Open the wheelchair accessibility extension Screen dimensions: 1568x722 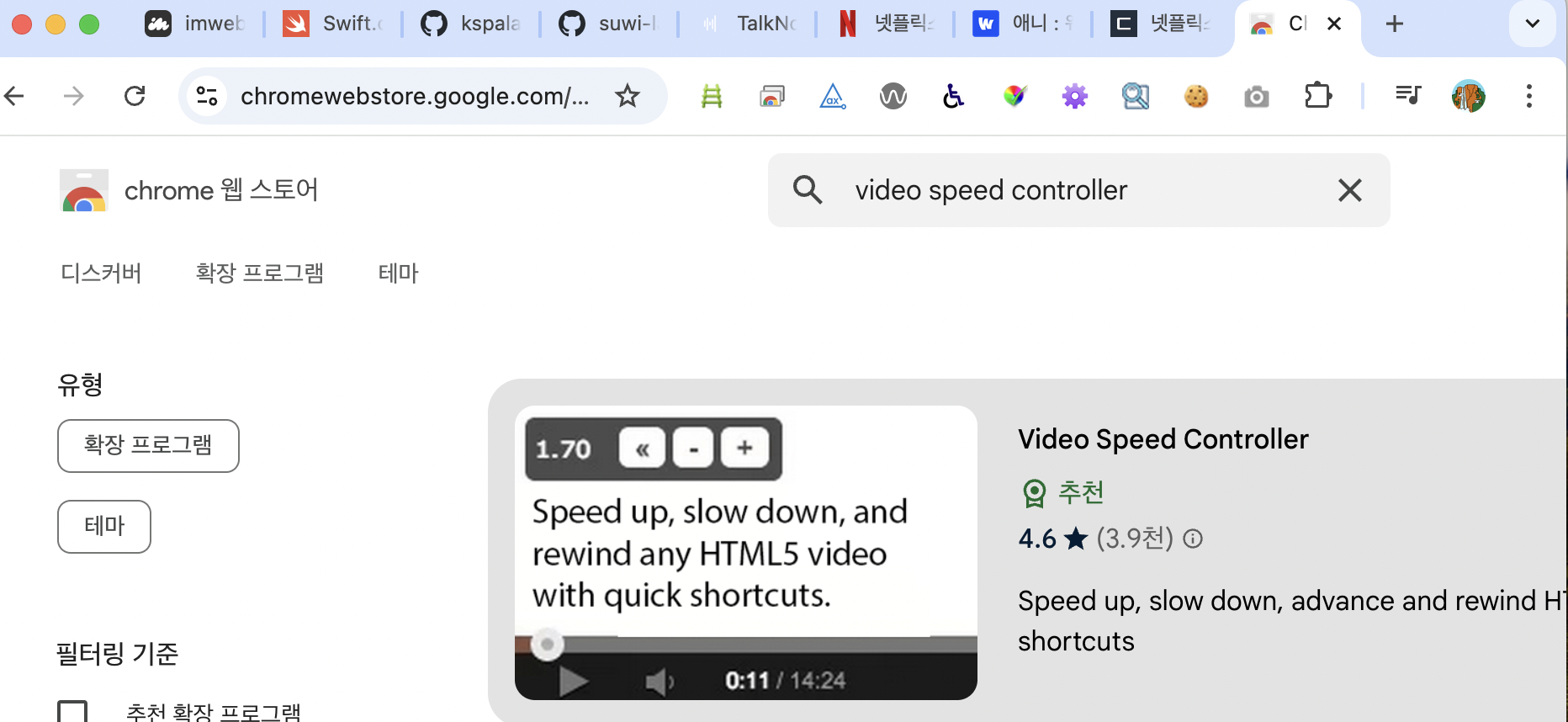(954, 97)
